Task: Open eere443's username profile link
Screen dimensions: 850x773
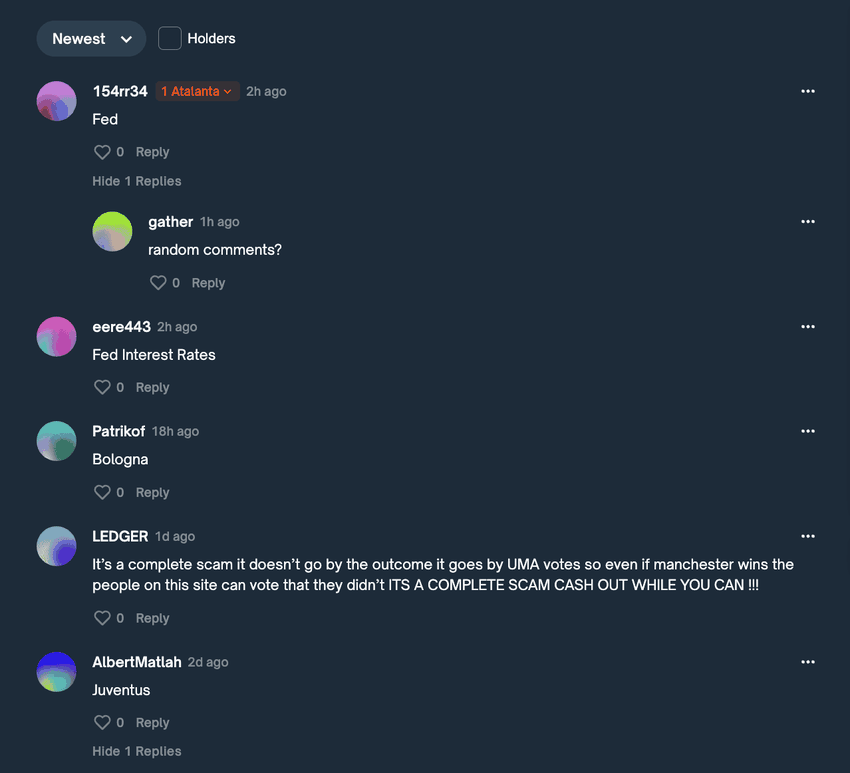Action: click(121, 327)
